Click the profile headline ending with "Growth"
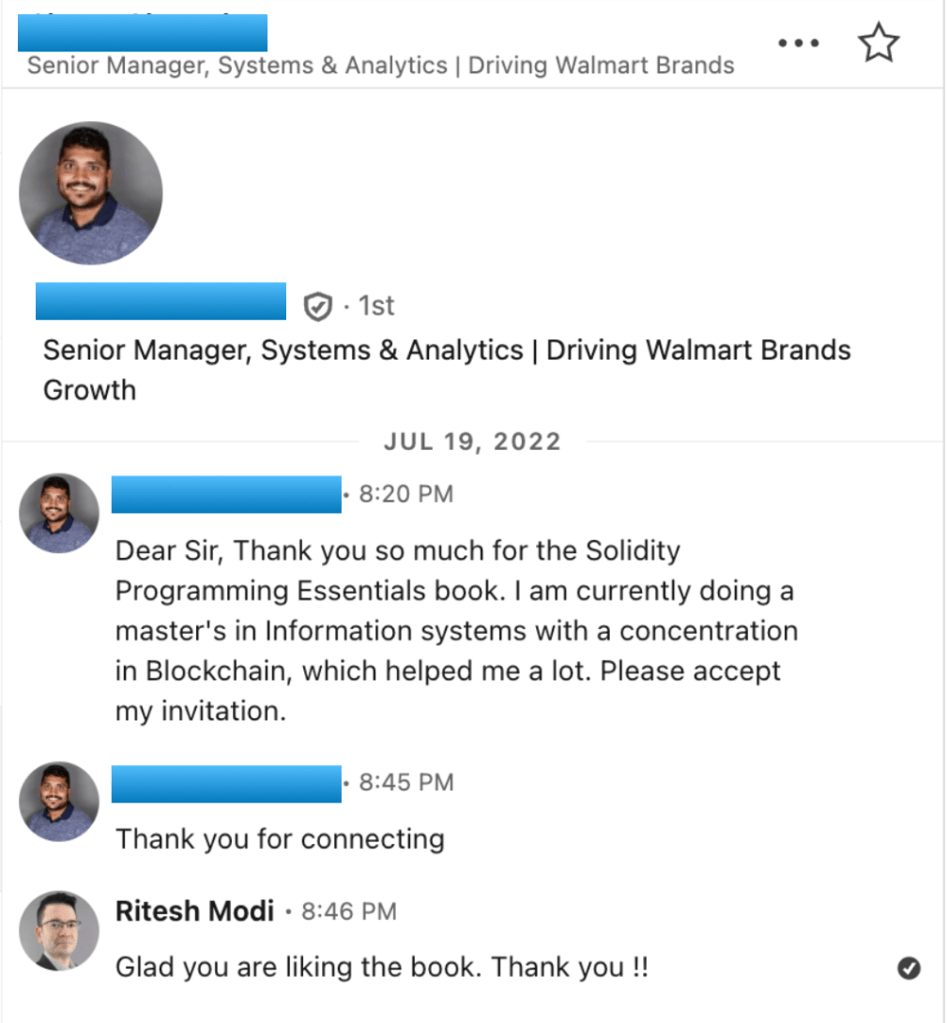947x1023 pixels. tap(446, 369)
